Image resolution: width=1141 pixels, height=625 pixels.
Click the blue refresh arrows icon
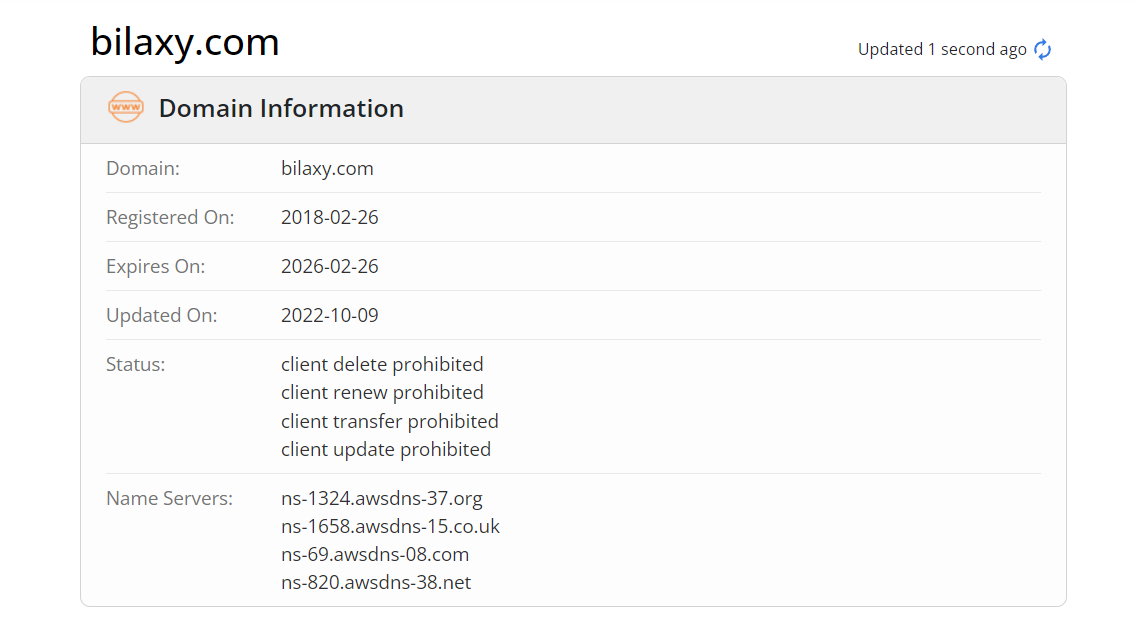(x=1043, y=49)
